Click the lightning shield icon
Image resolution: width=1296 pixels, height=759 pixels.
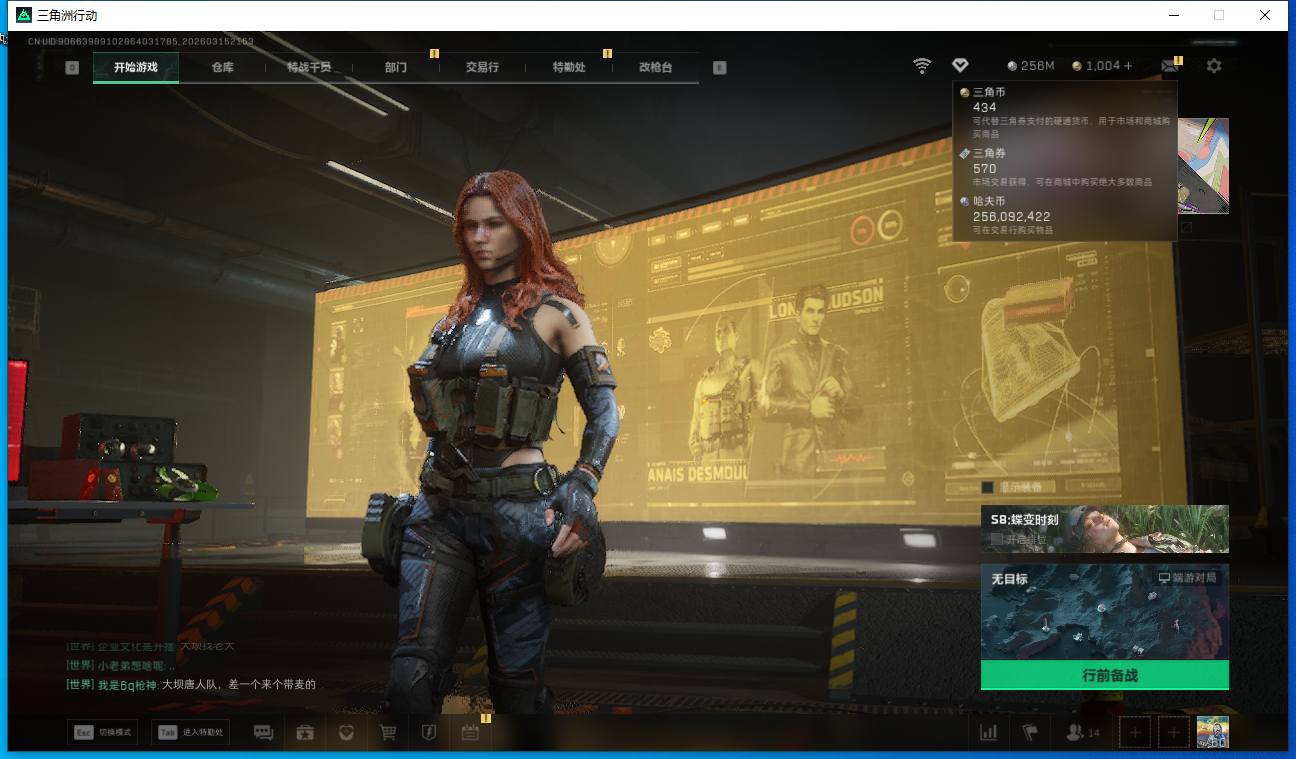[x=429, y=733]
